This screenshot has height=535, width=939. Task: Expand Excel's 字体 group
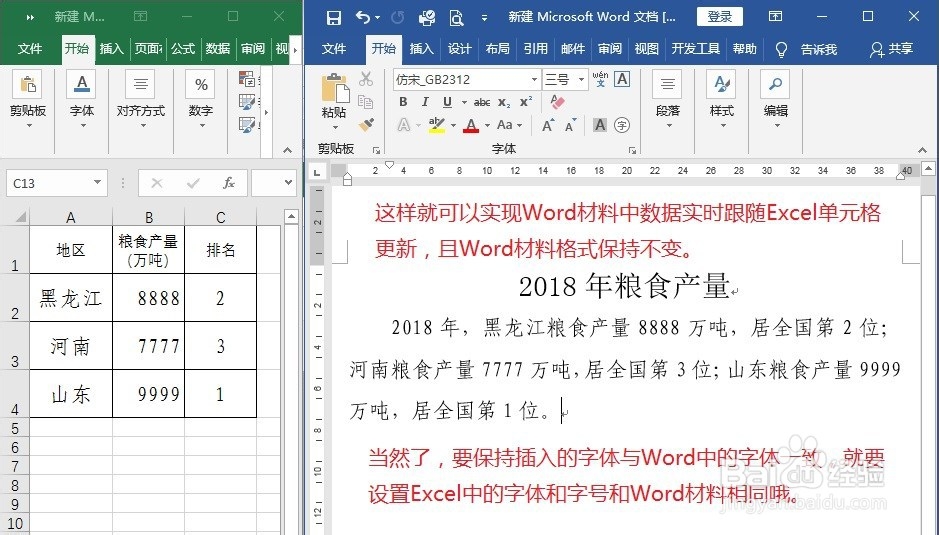[x=82, y=100]
